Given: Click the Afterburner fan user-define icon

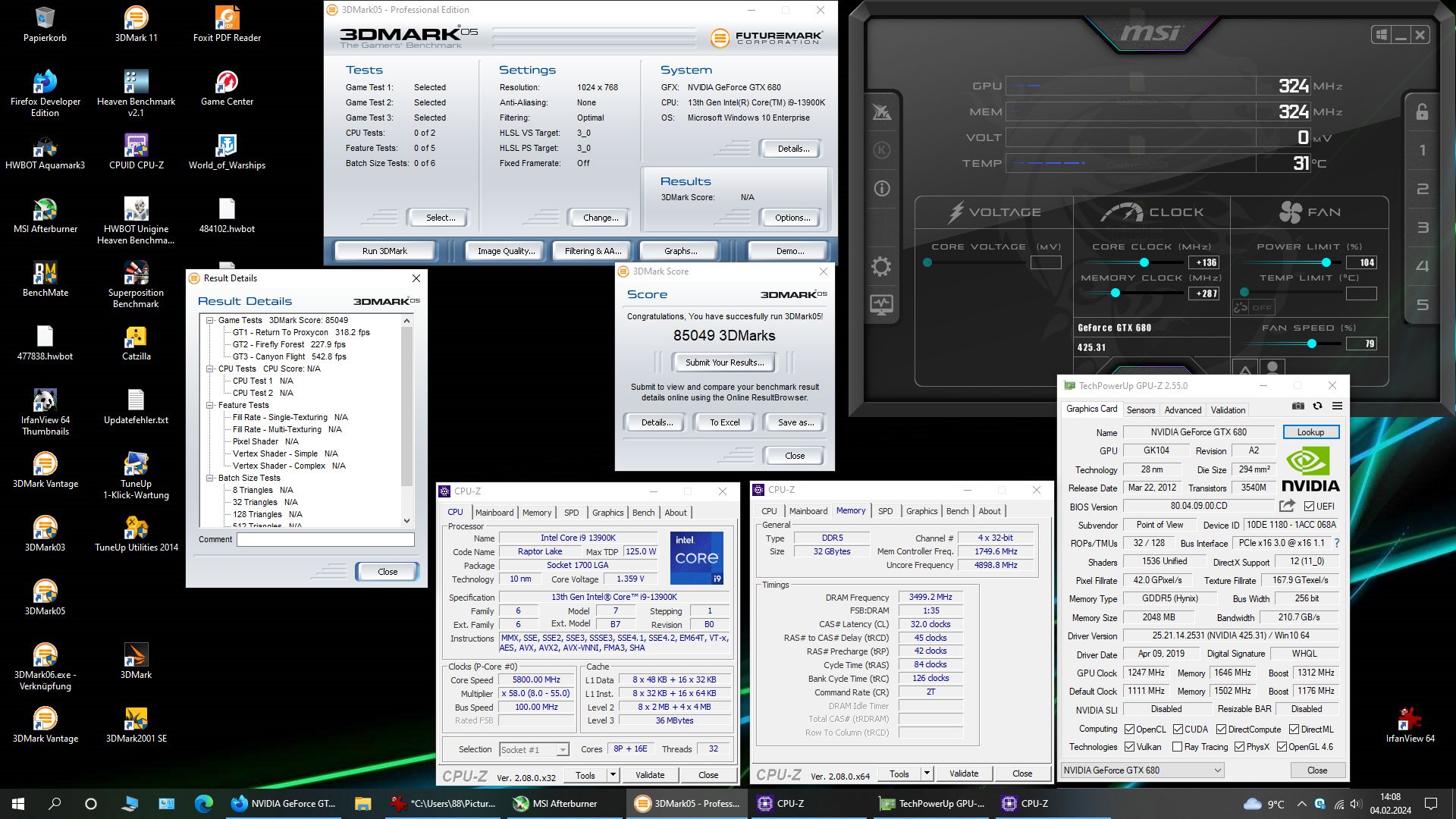Looking at the screenshot, I should pyautogui.click(x=1273, y=368).
